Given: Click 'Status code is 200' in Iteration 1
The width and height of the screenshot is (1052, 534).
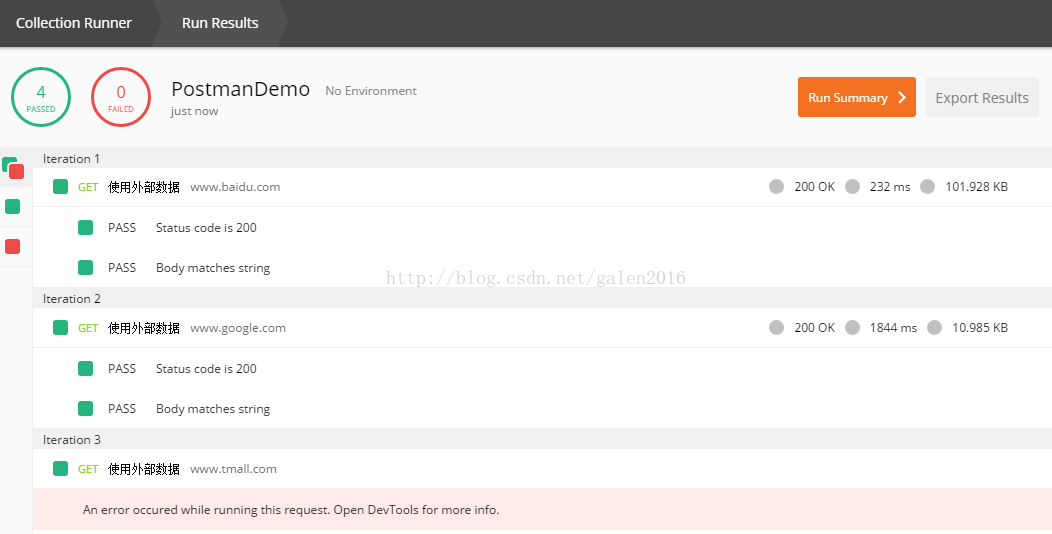Looking at the screenshot, I should (206, 227).
